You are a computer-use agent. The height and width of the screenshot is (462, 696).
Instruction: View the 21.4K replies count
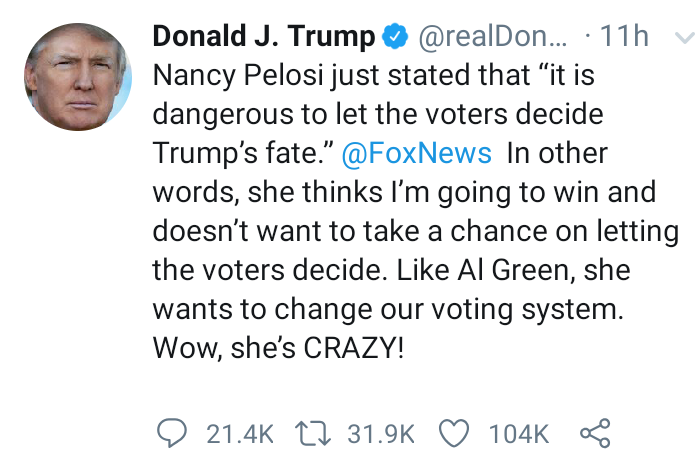click(x=240, y=434)
